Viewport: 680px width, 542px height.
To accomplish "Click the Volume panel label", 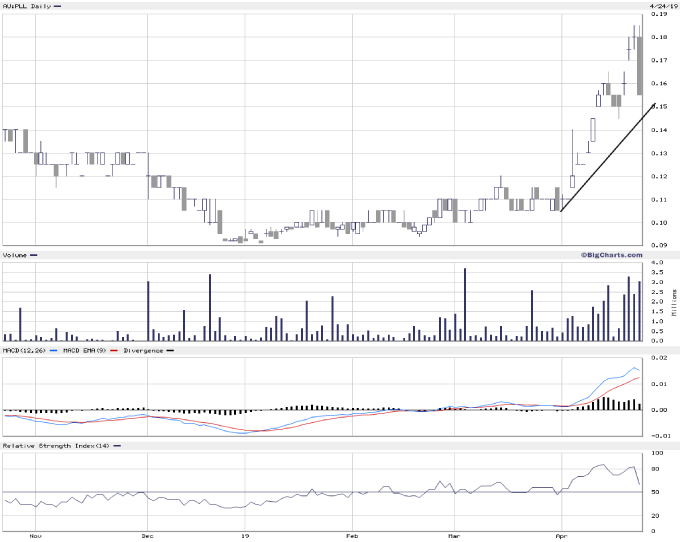I will pos(16,256).
